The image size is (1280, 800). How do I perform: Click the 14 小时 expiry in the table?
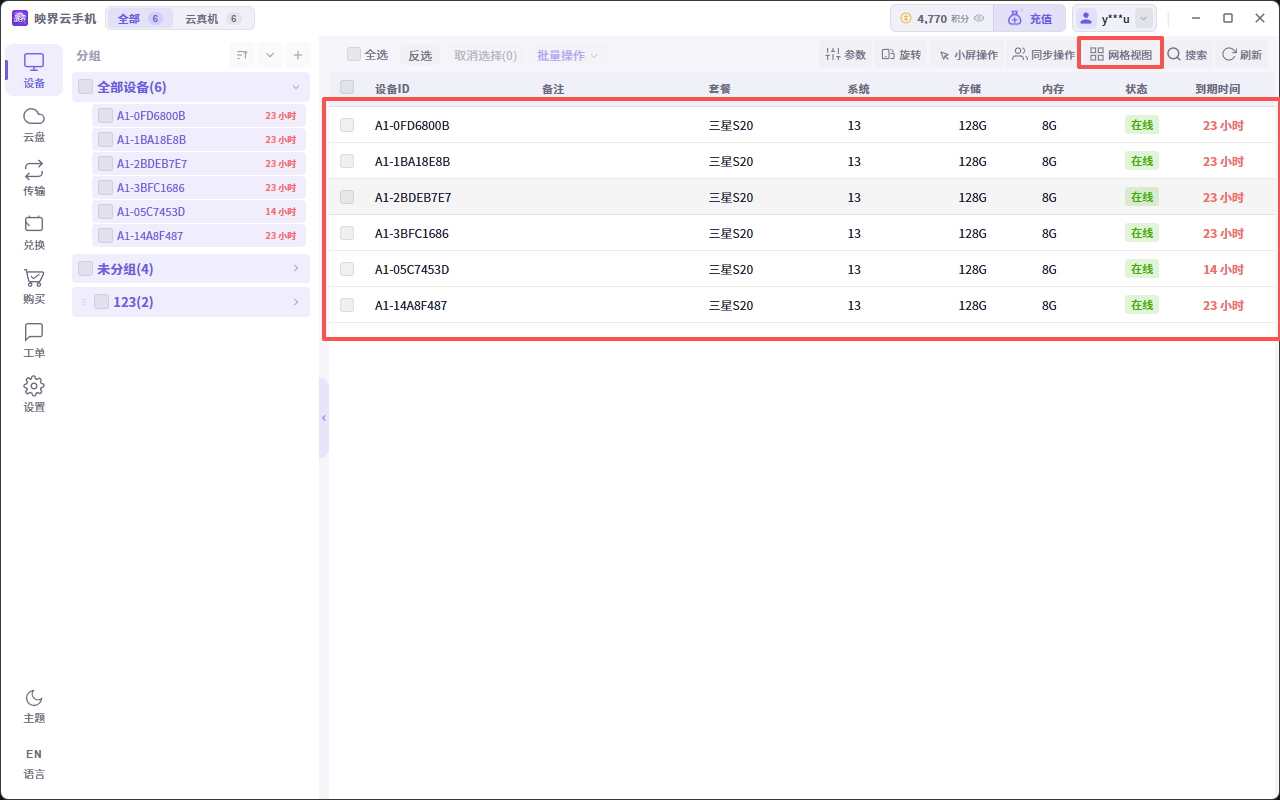tap(1223, 269)
